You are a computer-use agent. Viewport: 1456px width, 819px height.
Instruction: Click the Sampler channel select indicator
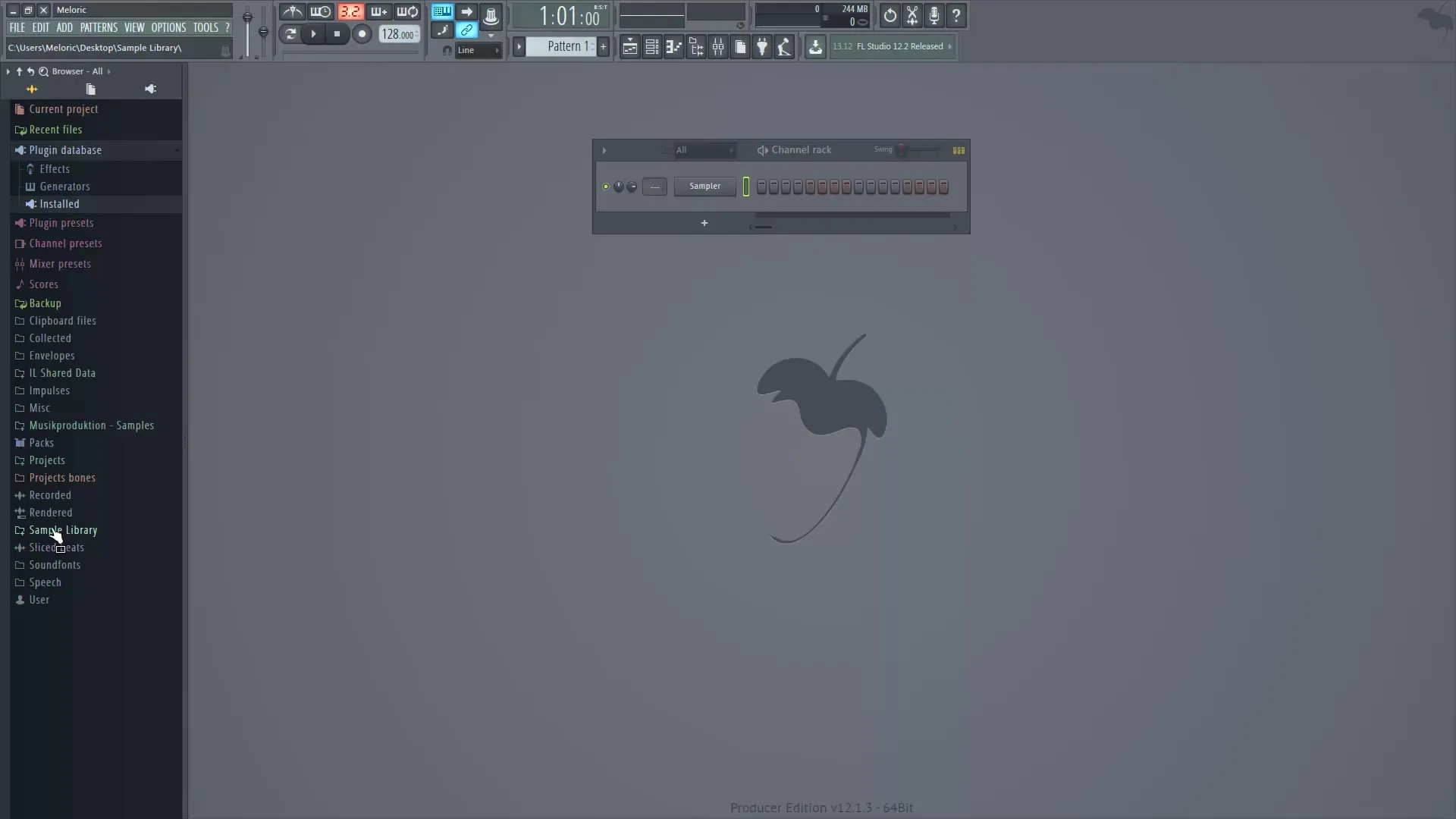(x=746, y=187)
